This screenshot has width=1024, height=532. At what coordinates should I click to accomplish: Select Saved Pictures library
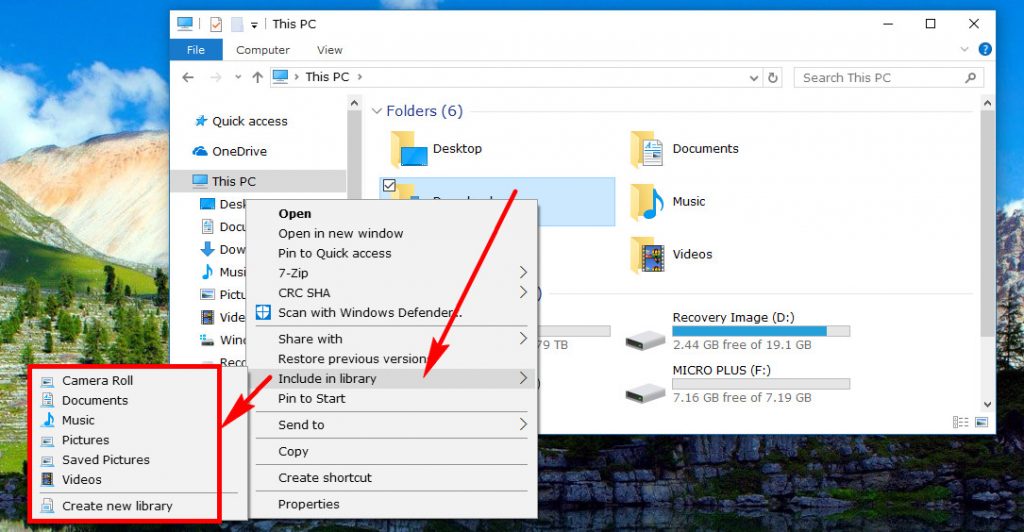106,460
